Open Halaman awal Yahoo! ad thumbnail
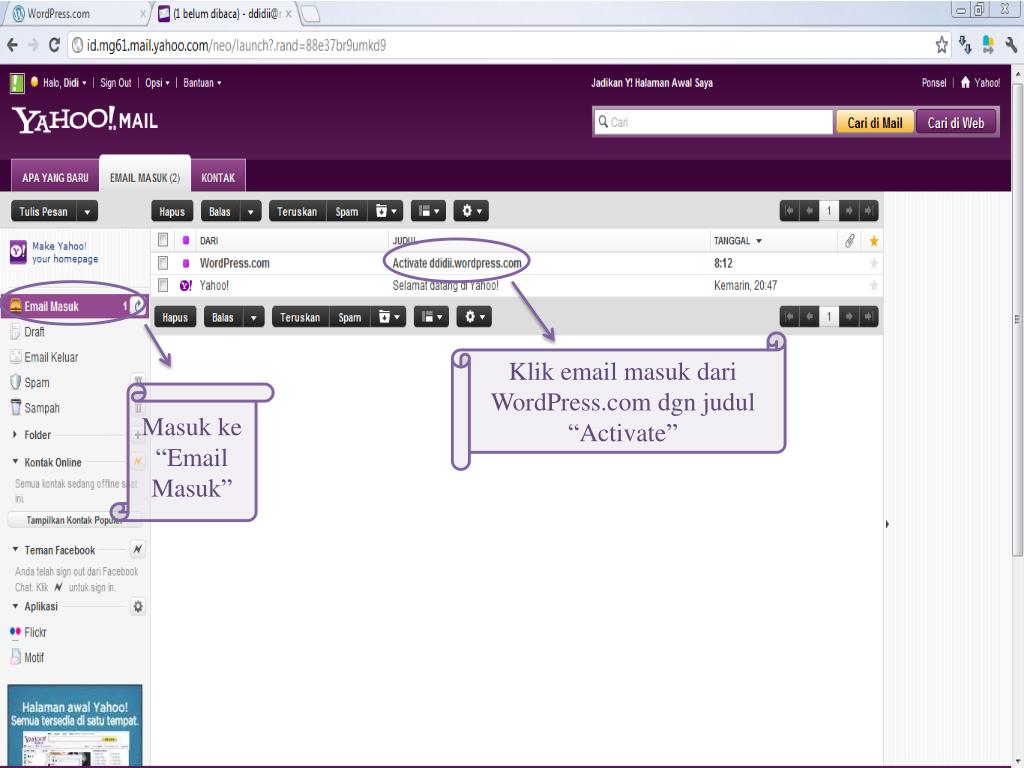The image size is (1024, 768). (75, 725)
